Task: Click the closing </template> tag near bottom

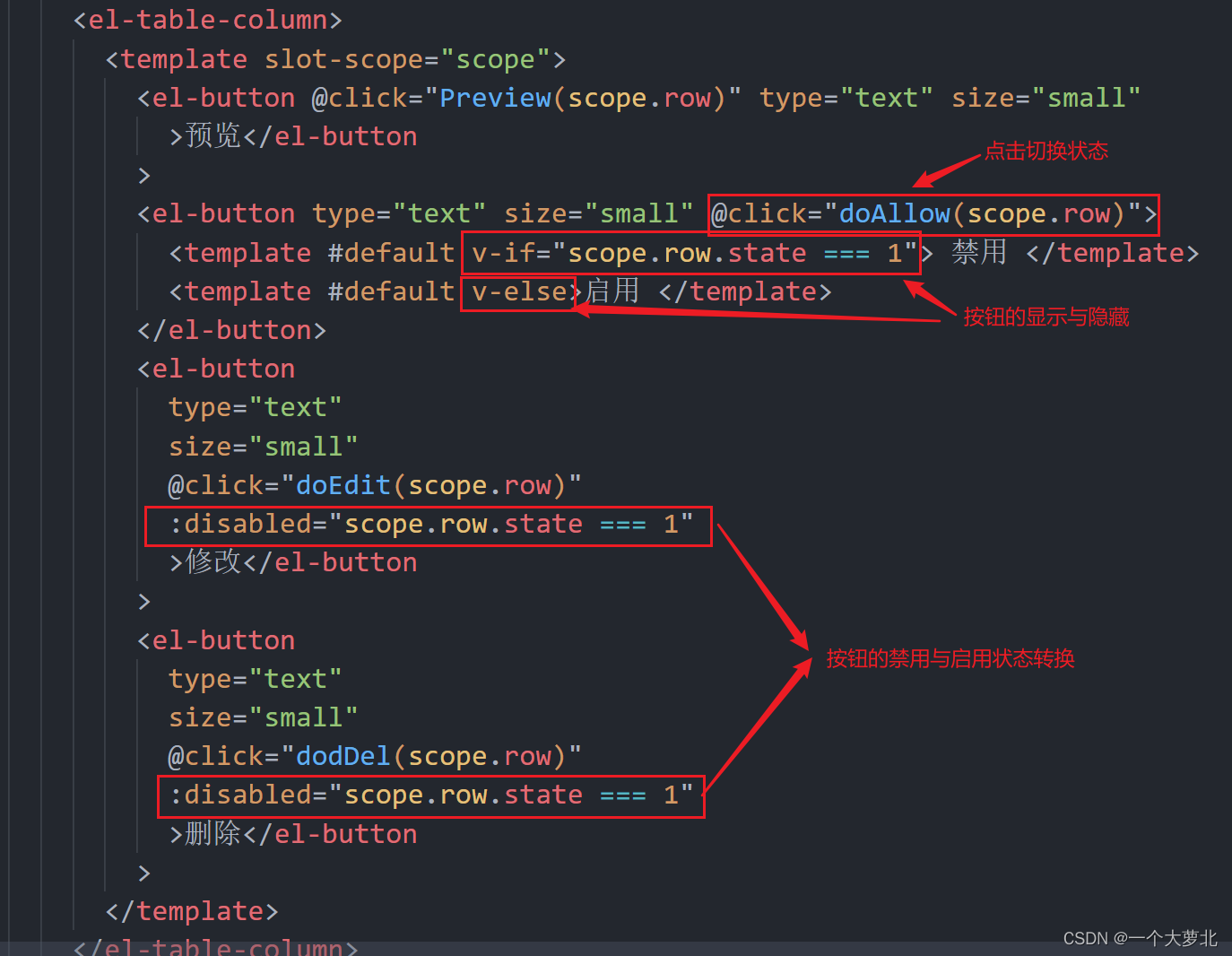Action: (x=192, y=911)
